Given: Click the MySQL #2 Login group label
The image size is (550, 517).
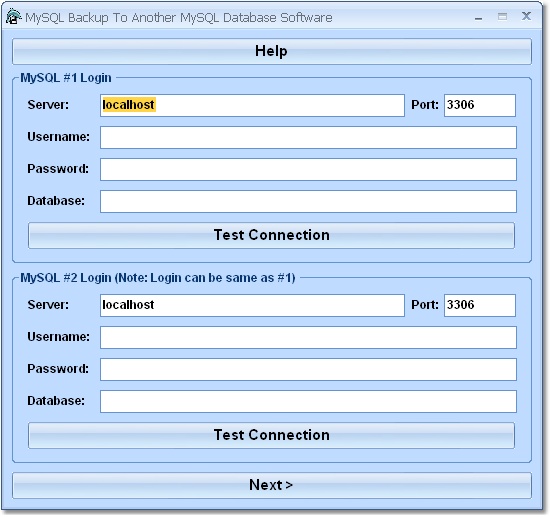Looking at the screenshot, I should click(158, 278).
